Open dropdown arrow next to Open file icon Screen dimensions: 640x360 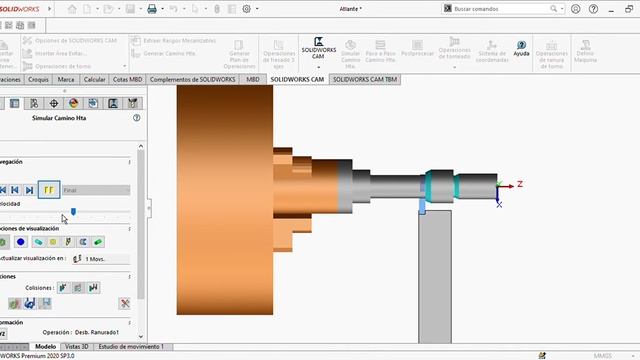point(118,9)
